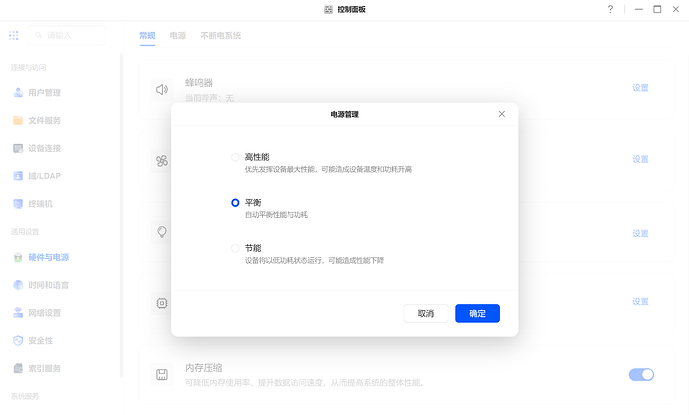Select the 节能 radio option
This screenshot has height=415, width=689.
coord(236,248)
